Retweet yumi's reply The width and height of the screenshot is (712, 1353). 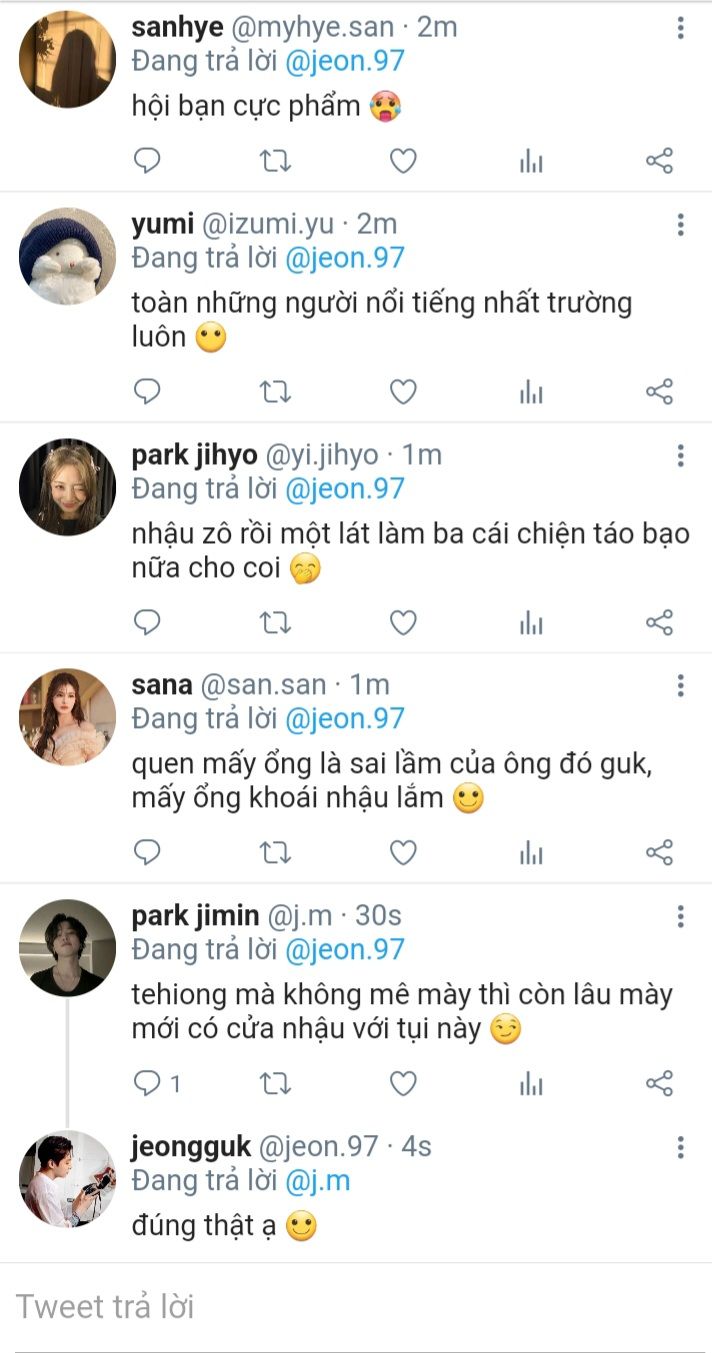pyautogui.click(x=275, y=392)
